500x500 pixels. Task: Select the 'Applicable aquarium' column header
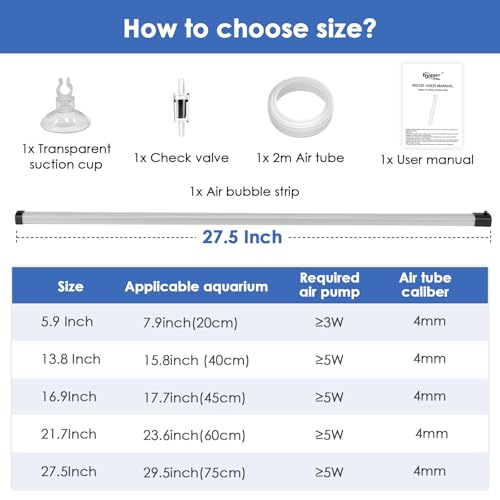pos(196,287)
